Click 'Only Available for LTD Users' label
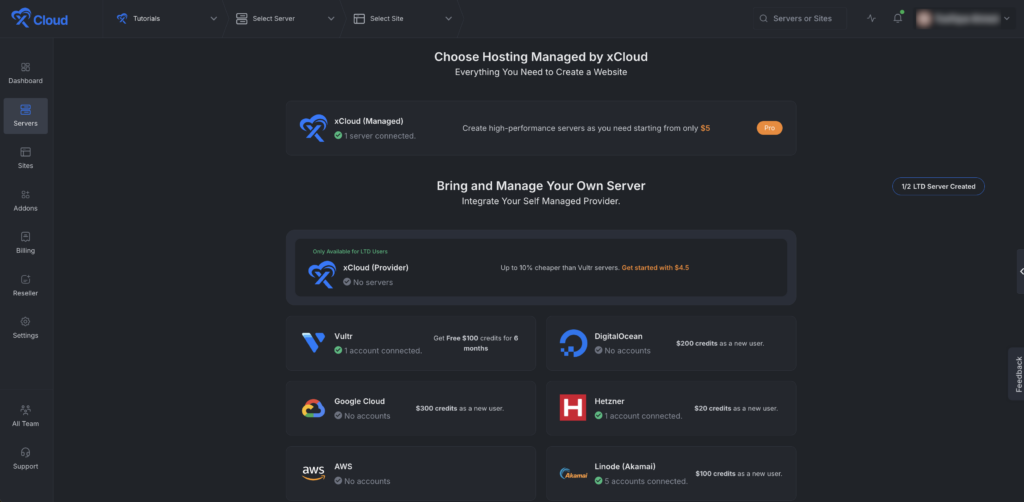The height and width of the screenshot is (502, 1024). (x=350, y=251)
